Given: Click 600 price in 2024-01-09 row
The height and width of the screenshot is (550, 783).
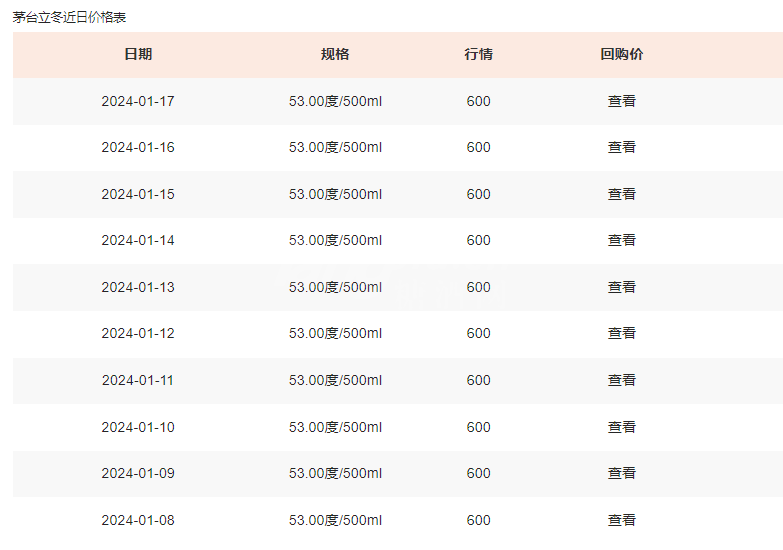Looking at the screenshot, I should [x=478, y=473].
